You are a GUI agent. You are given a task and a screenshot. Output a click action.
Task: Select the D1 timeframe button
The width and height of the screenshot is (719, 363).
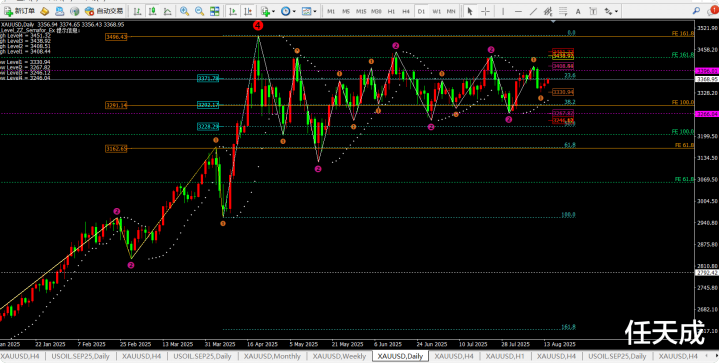point(421,11)
